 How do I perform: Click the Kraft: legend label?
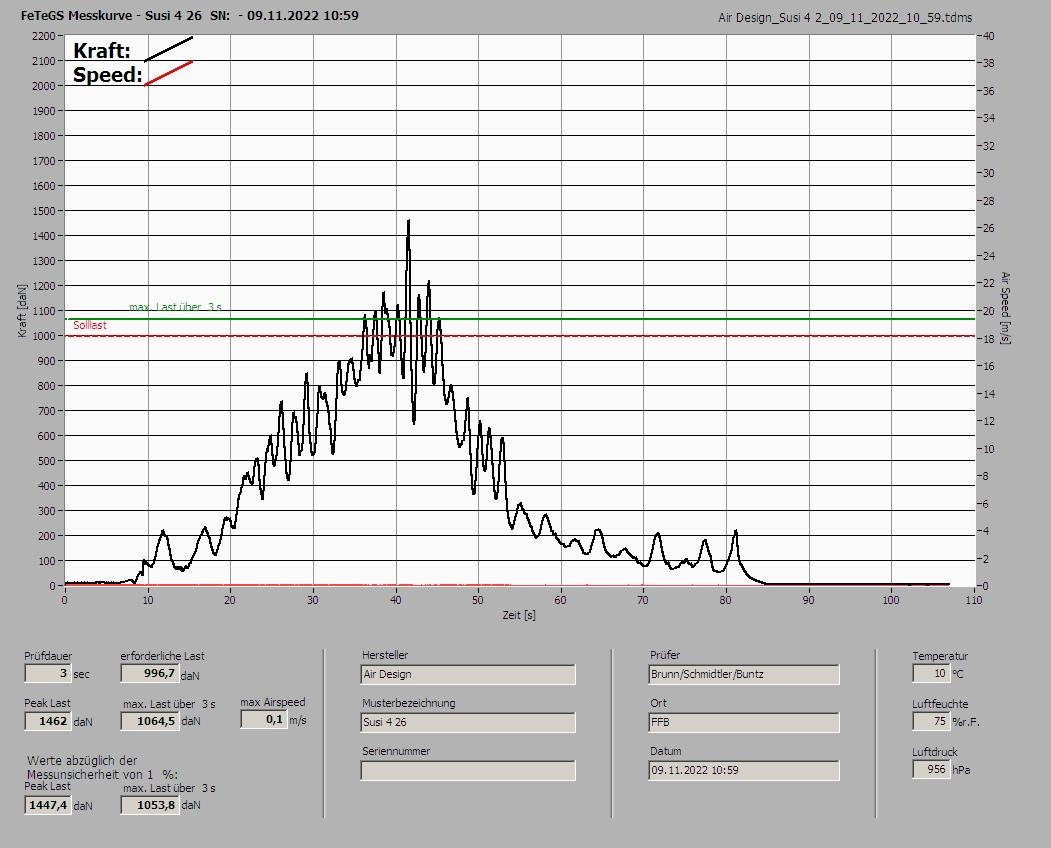101,50
